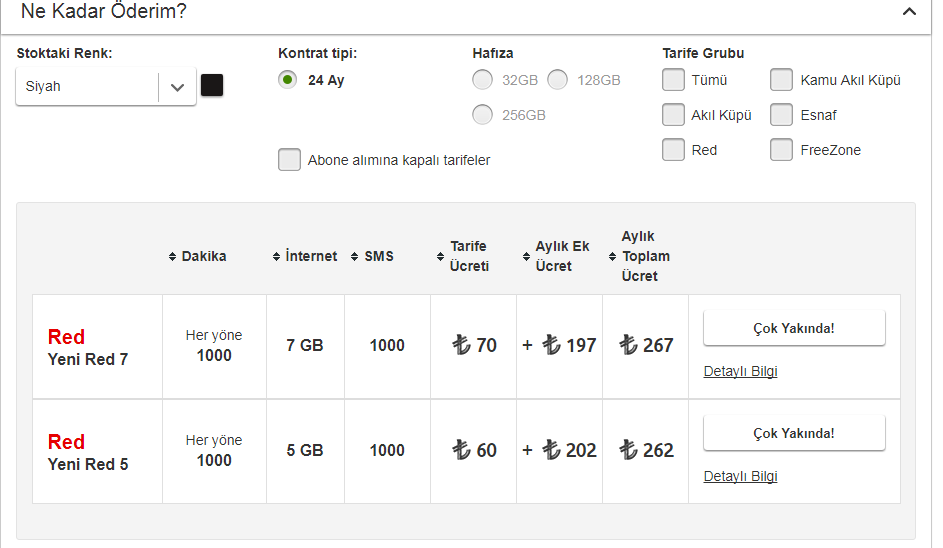The width and height of the screenshot is (943, 548).
Task: Collapse the Ne Kadar Öderim section
Action: coord(908,12)
